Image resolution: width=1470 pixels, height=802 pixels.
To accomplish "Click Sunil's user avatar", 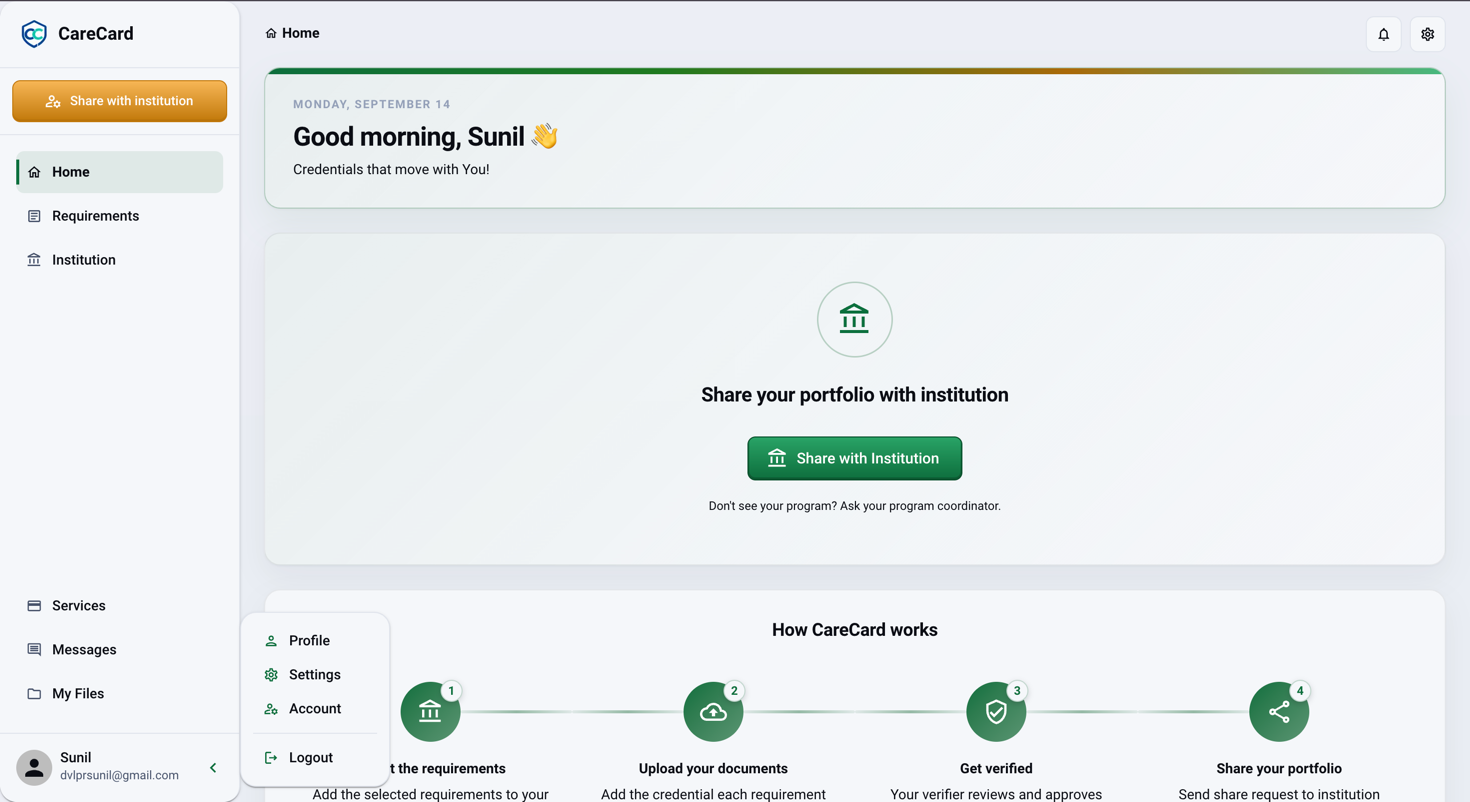I will pyautogui.click(x=34, y=767).
